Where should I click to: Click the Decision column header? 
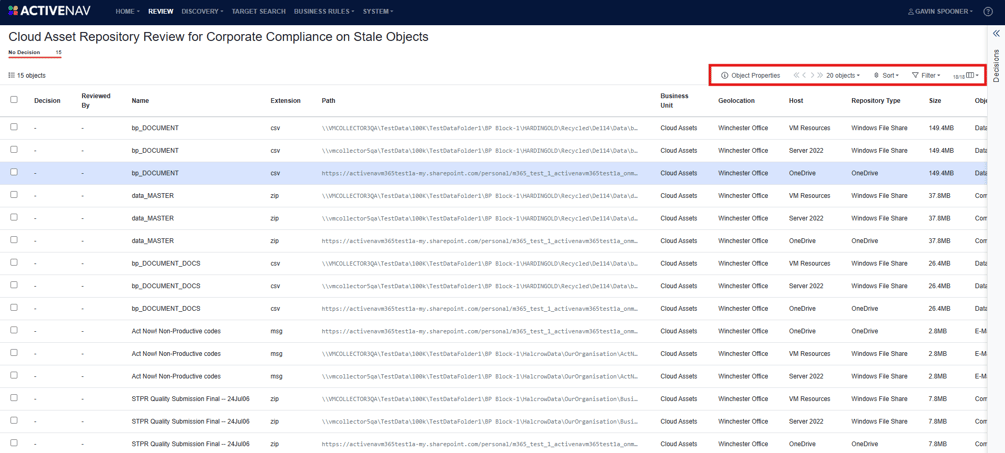47,101
